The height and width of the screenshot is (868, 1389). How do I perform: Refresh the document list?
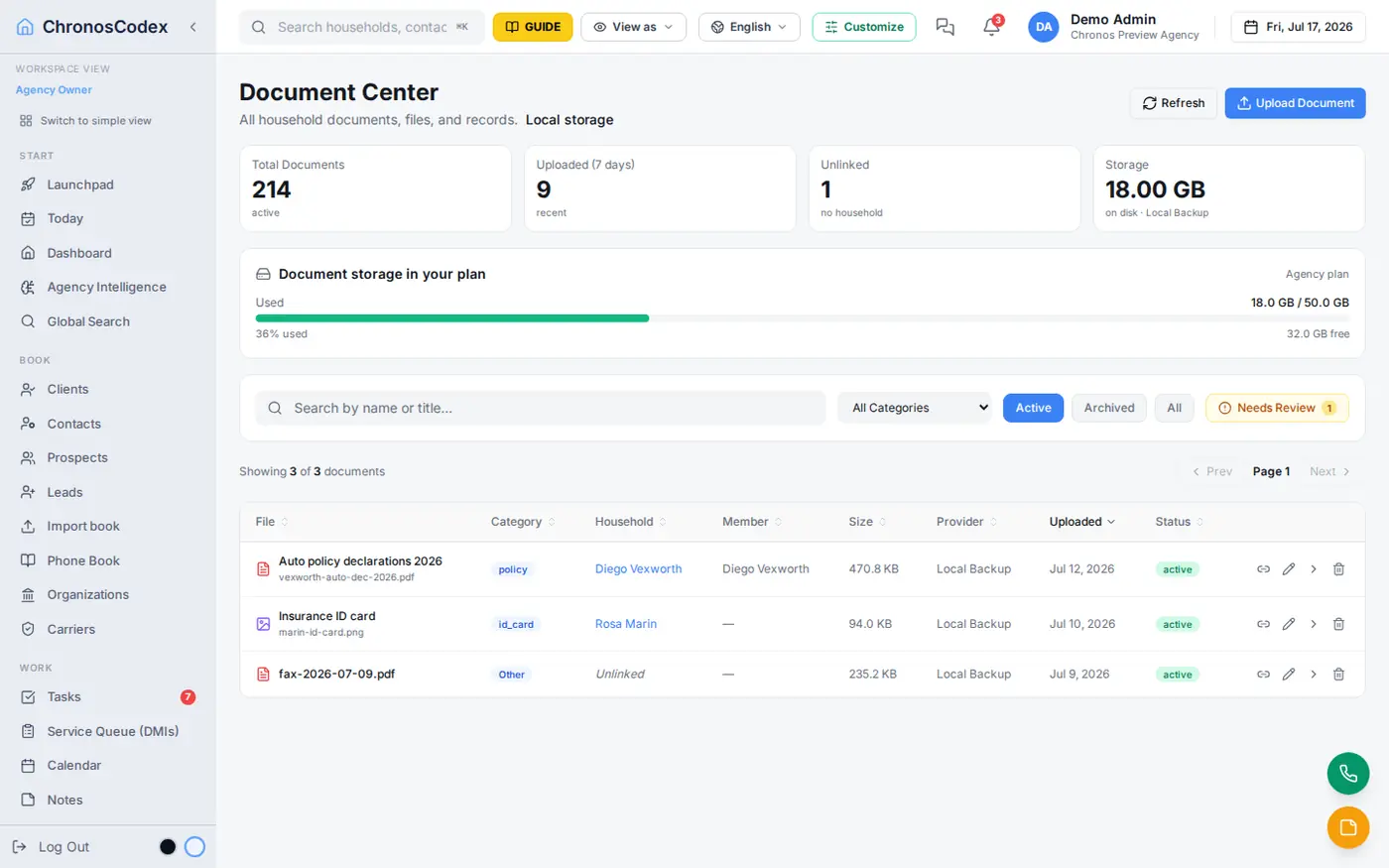tap(1174, 103)
